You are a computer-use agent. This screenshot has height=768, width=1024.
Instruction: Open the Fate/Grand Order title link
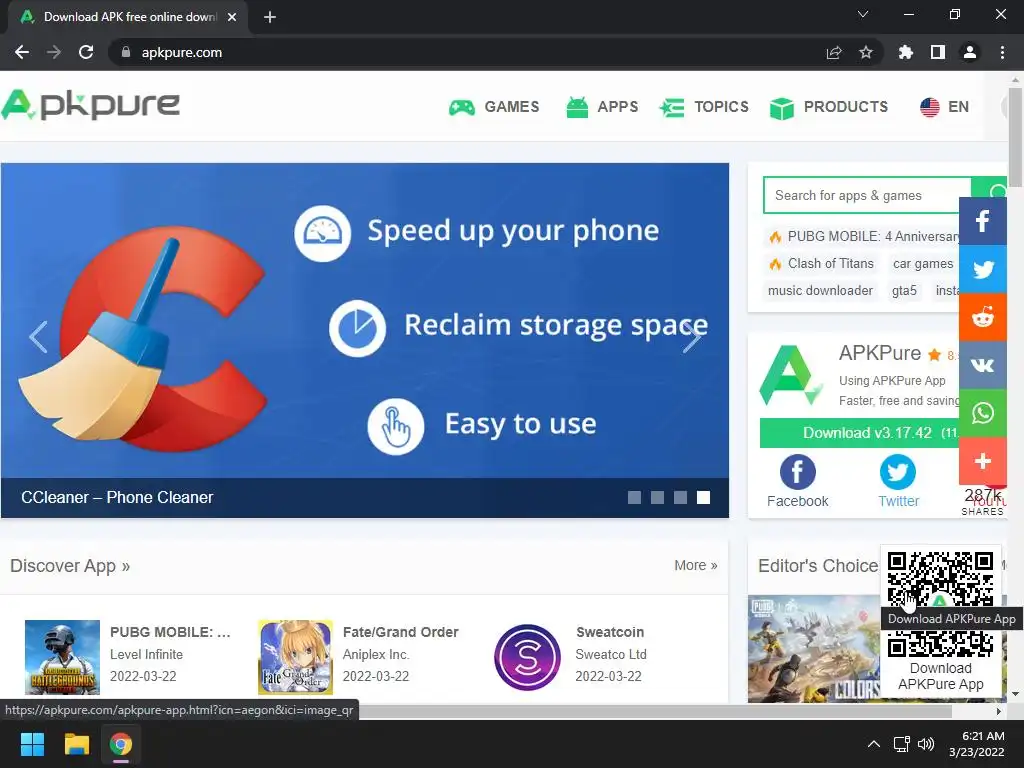click(400, 632)
